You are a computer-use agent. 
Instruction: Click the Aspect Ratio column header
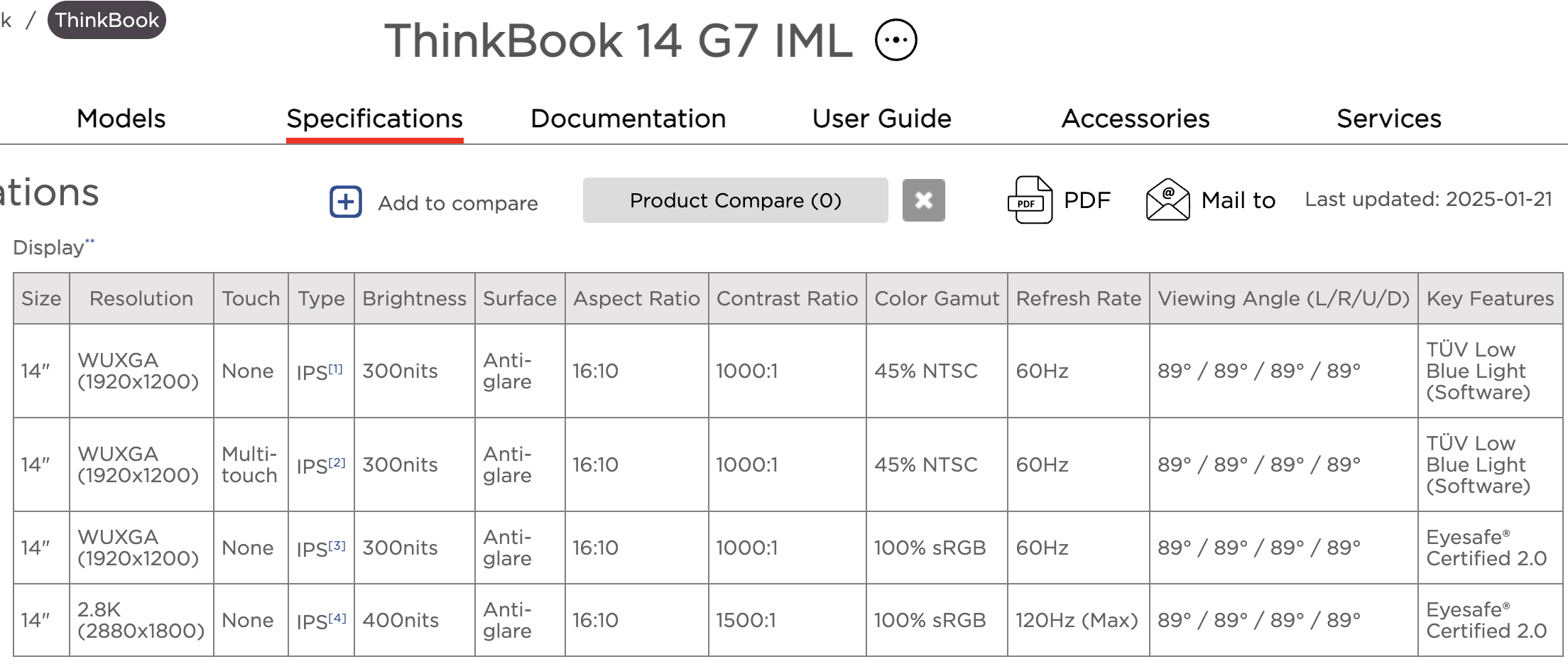636,298
